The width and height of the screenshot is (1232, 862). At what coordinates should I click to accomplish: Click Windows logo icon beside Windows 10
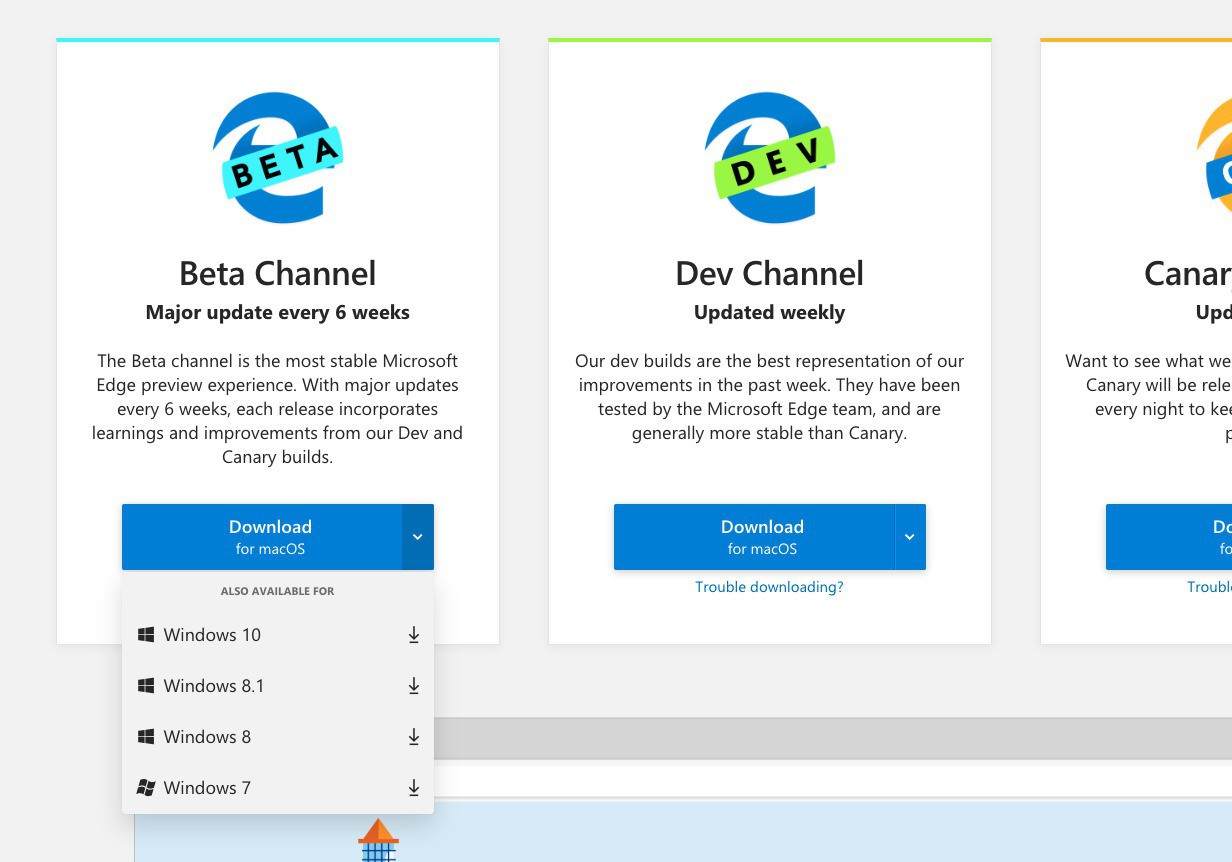point(146,635)
